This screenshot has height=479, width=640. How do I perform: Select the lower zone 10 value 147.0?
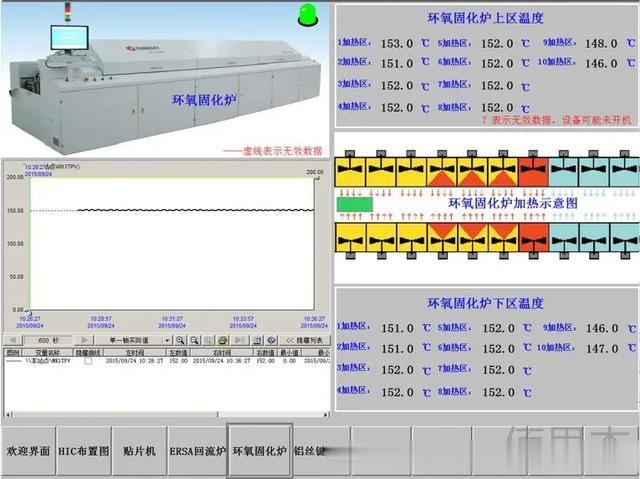click(x=602, y=348)
